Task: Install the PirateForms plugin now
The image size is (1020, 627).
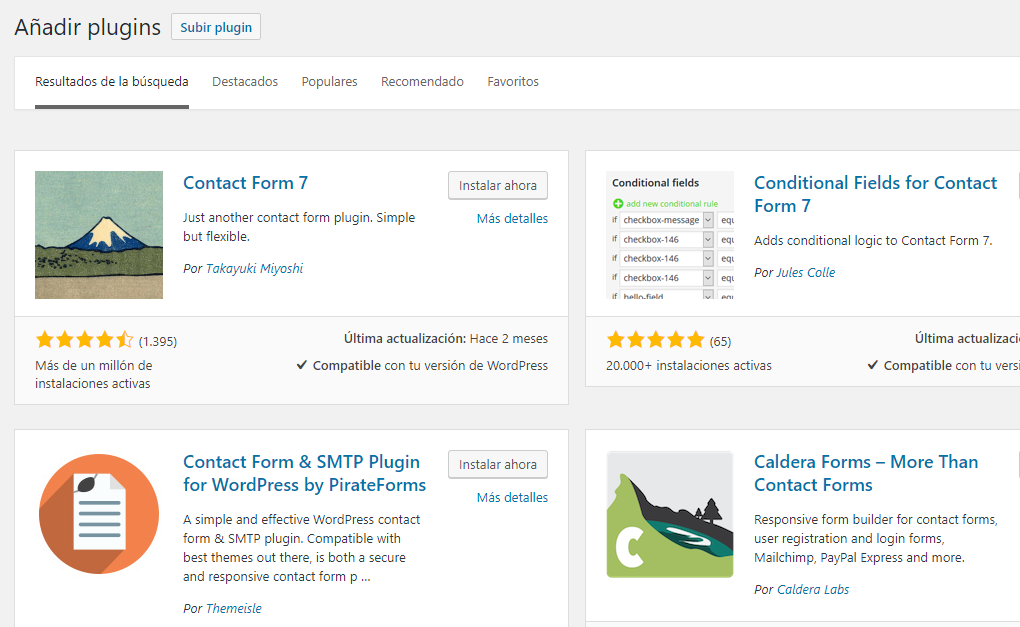Action: 498,464
